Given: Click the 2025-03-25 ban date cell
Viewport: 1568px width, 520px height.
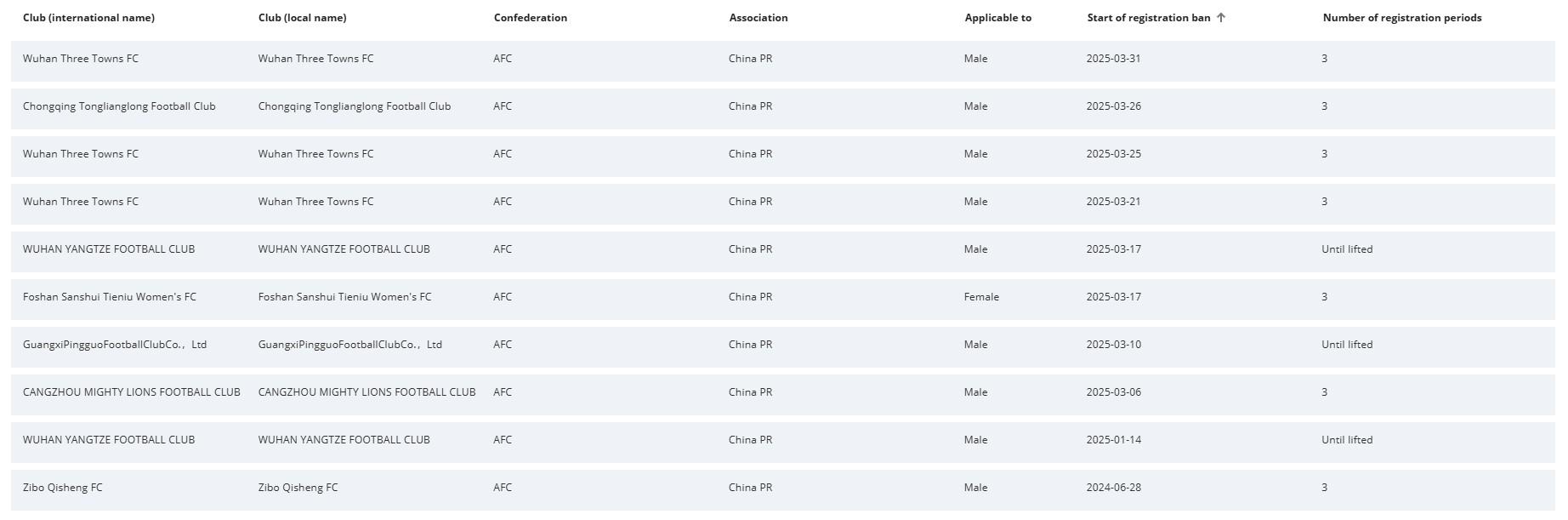Looking at the screenshot, I should coord(1113,154).
